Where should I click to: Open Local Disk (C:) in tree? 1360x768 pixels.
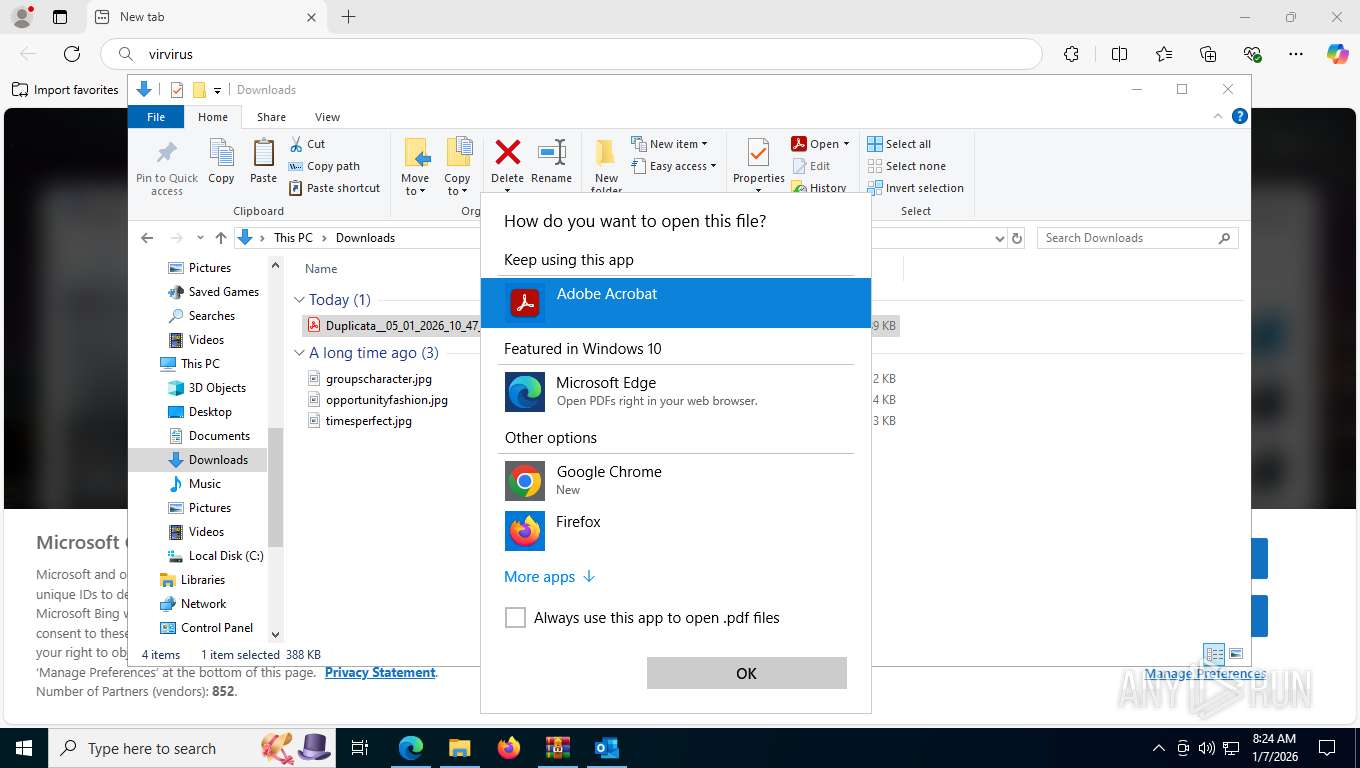[x=215, y=556]
